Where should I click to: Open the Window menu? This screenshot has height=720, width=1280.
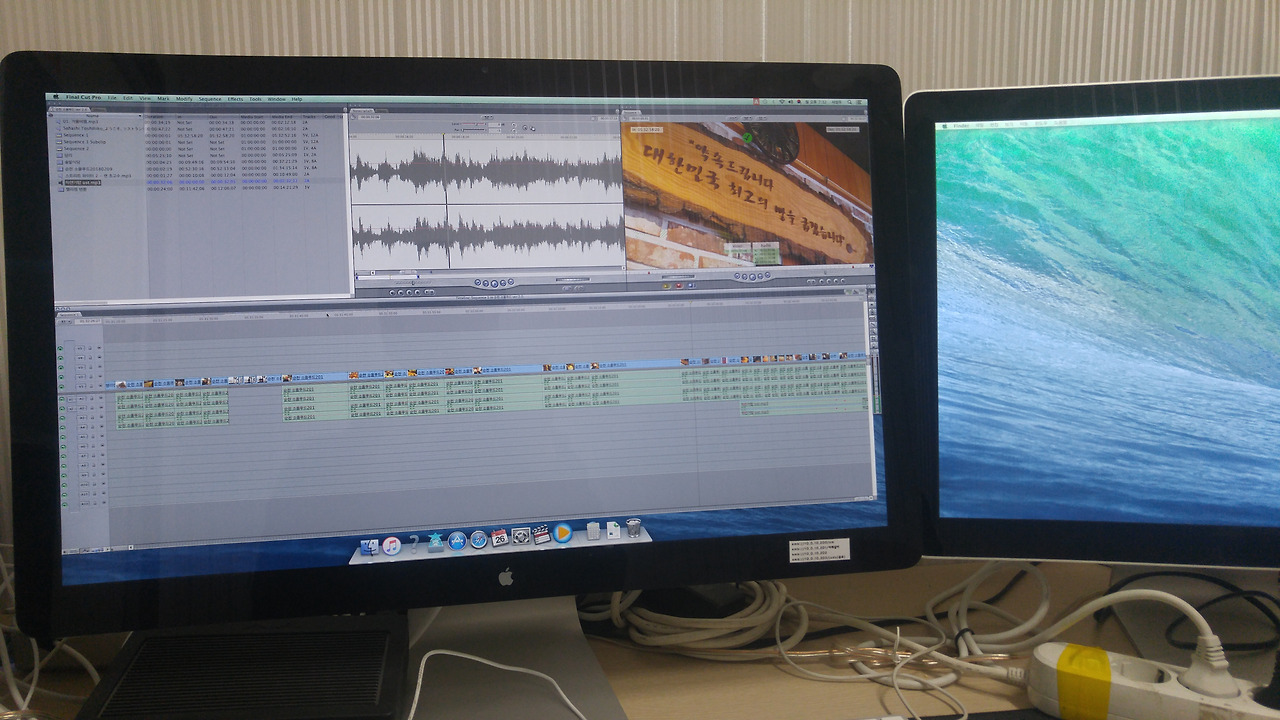277,99
